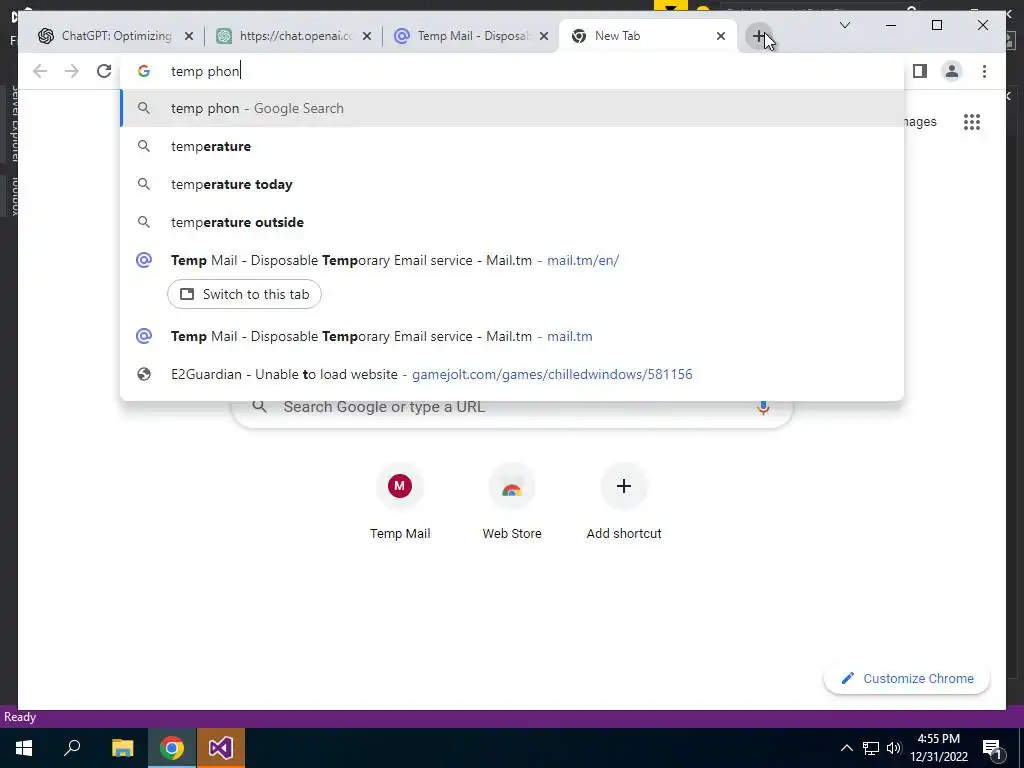Click the 'Switch to this tab' button
This screenshot has height=768, width=1024.
pyautogui.click(x=244, y=294)
